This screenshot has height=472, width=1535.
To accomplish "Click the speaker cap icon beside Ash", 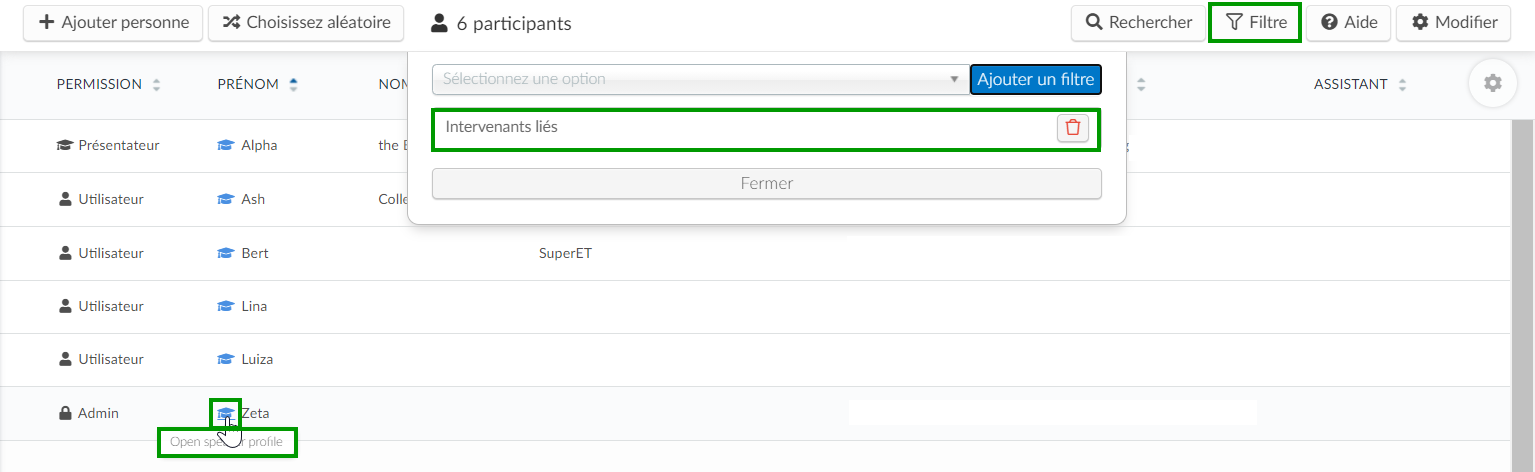I will (225, 199).
